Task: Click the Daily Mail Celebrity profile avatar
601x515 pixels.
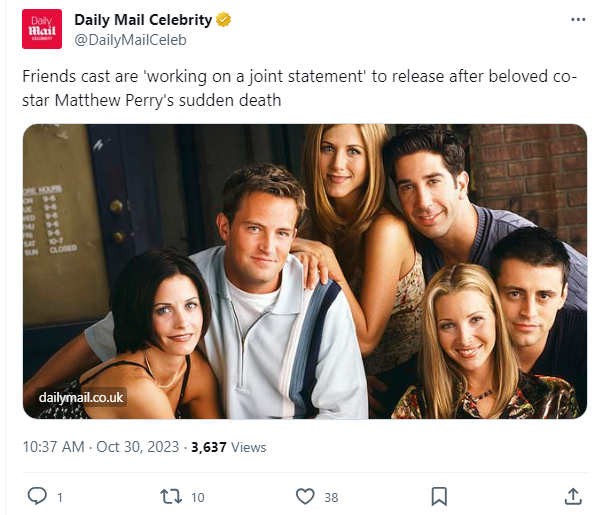Action: coord(42,29)
